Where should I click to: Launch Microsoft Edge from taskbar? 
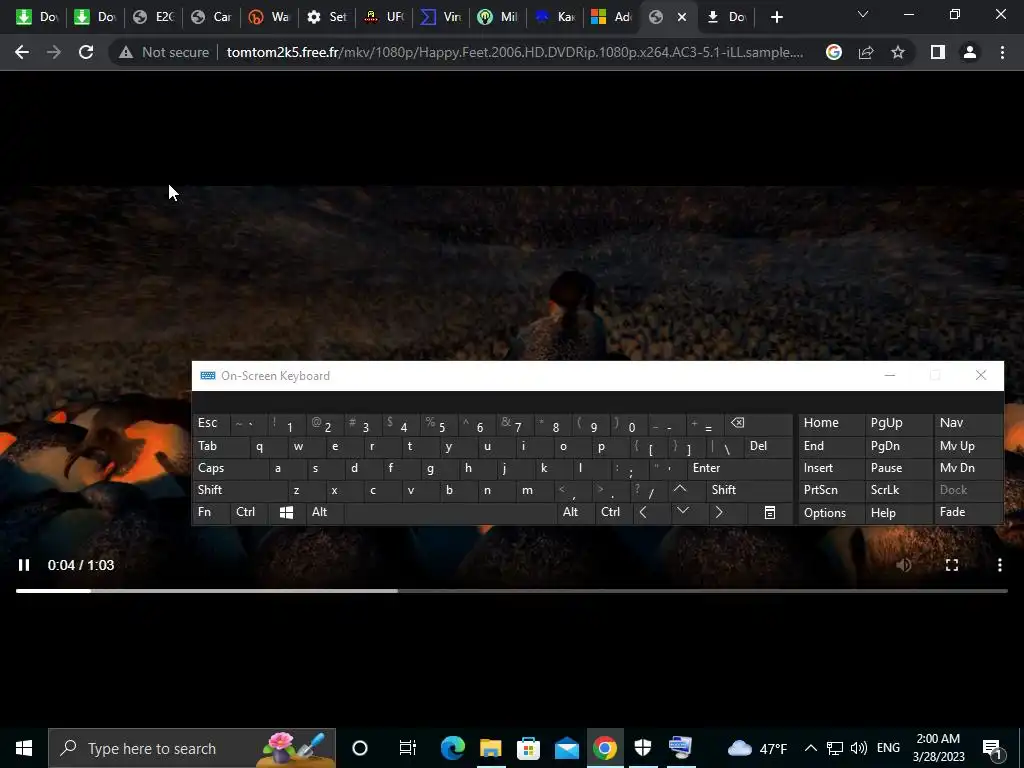[x=453, y=748]
